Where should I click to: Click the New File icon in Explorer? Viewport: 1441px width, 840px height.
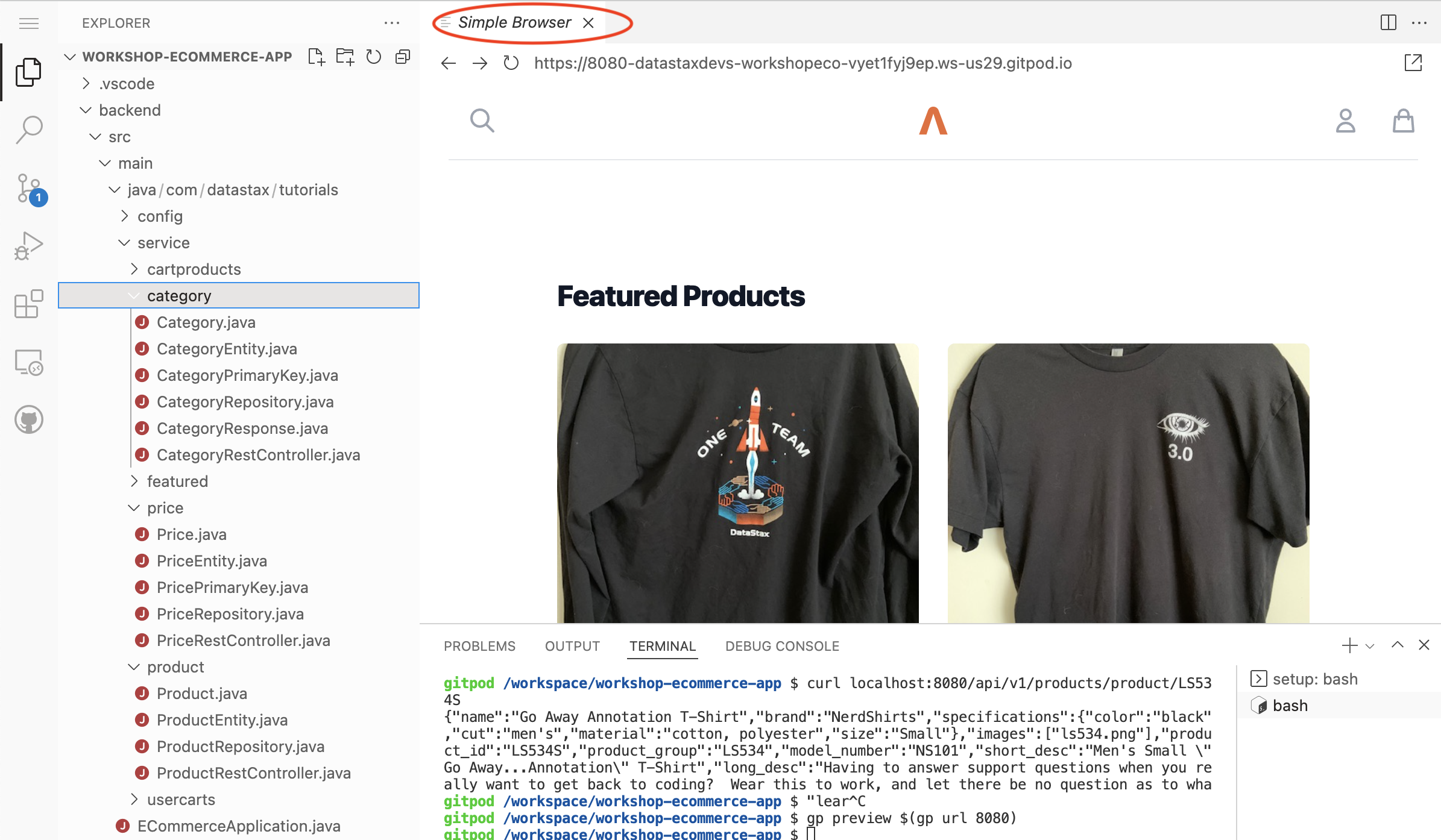coord(316,57)
